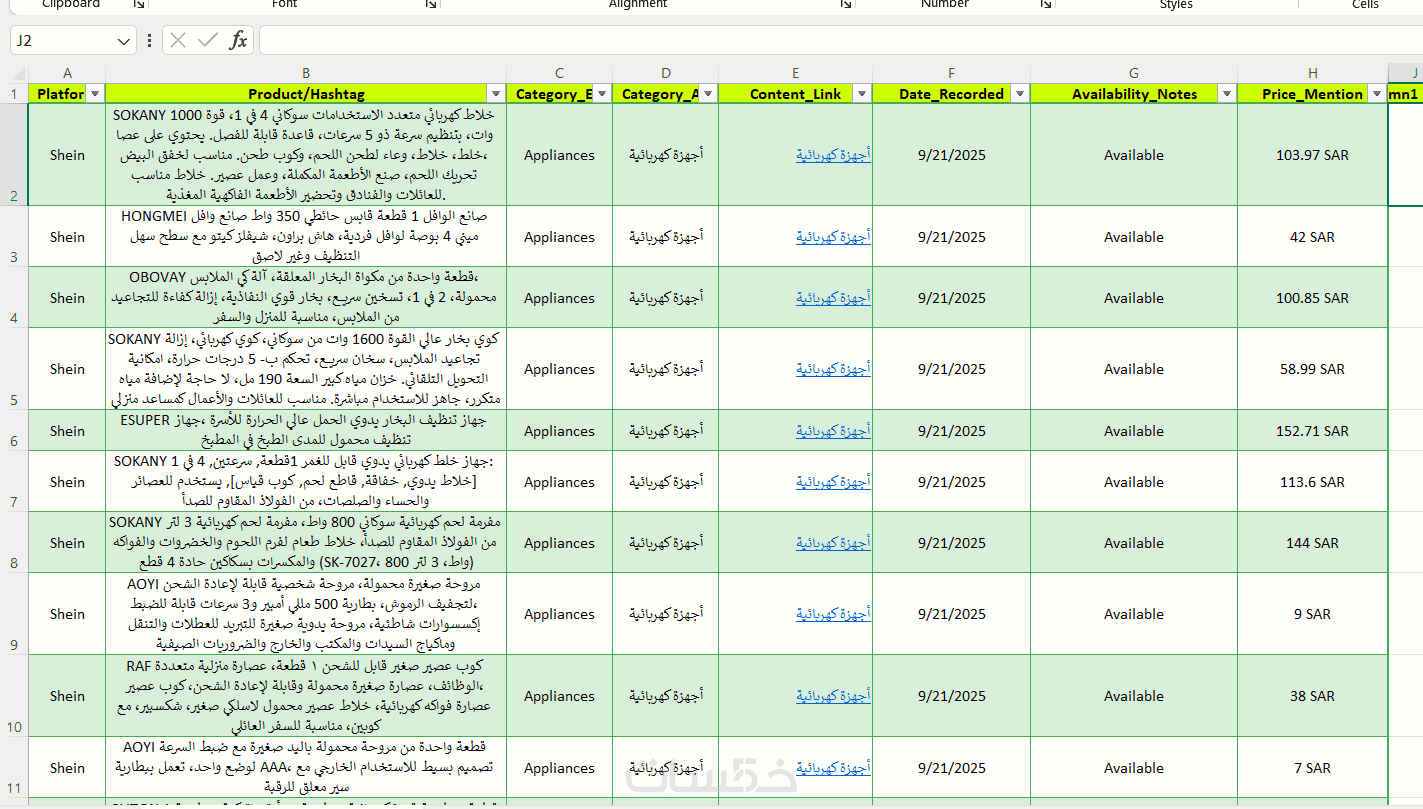Select the 9 SAR price cell
The image size is (1423, 809).
pyautogui.click(x=1313, y=614)
